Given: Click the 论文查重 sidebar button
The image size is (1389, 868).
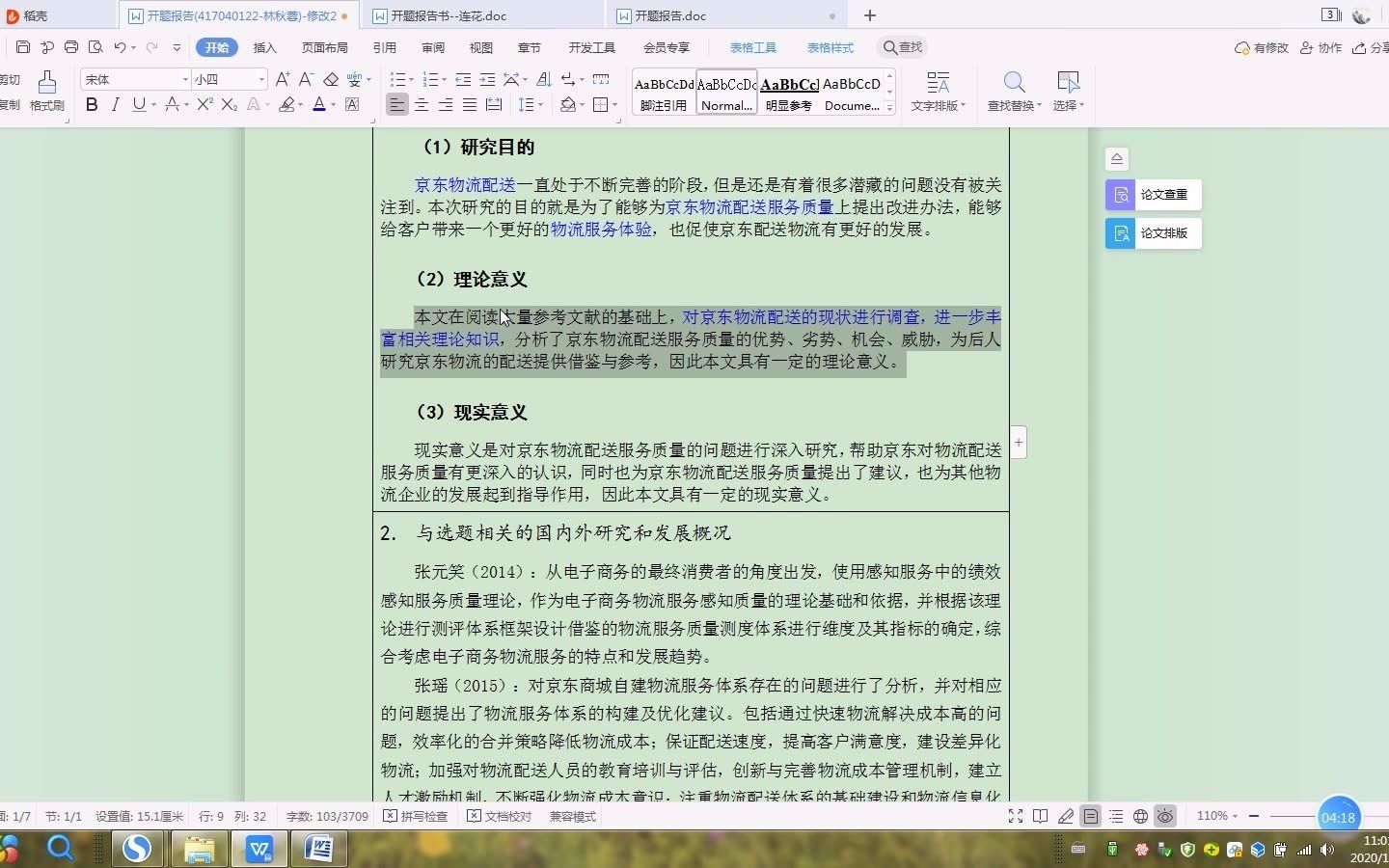Looking at the screenshot, I should [1153, 194].
